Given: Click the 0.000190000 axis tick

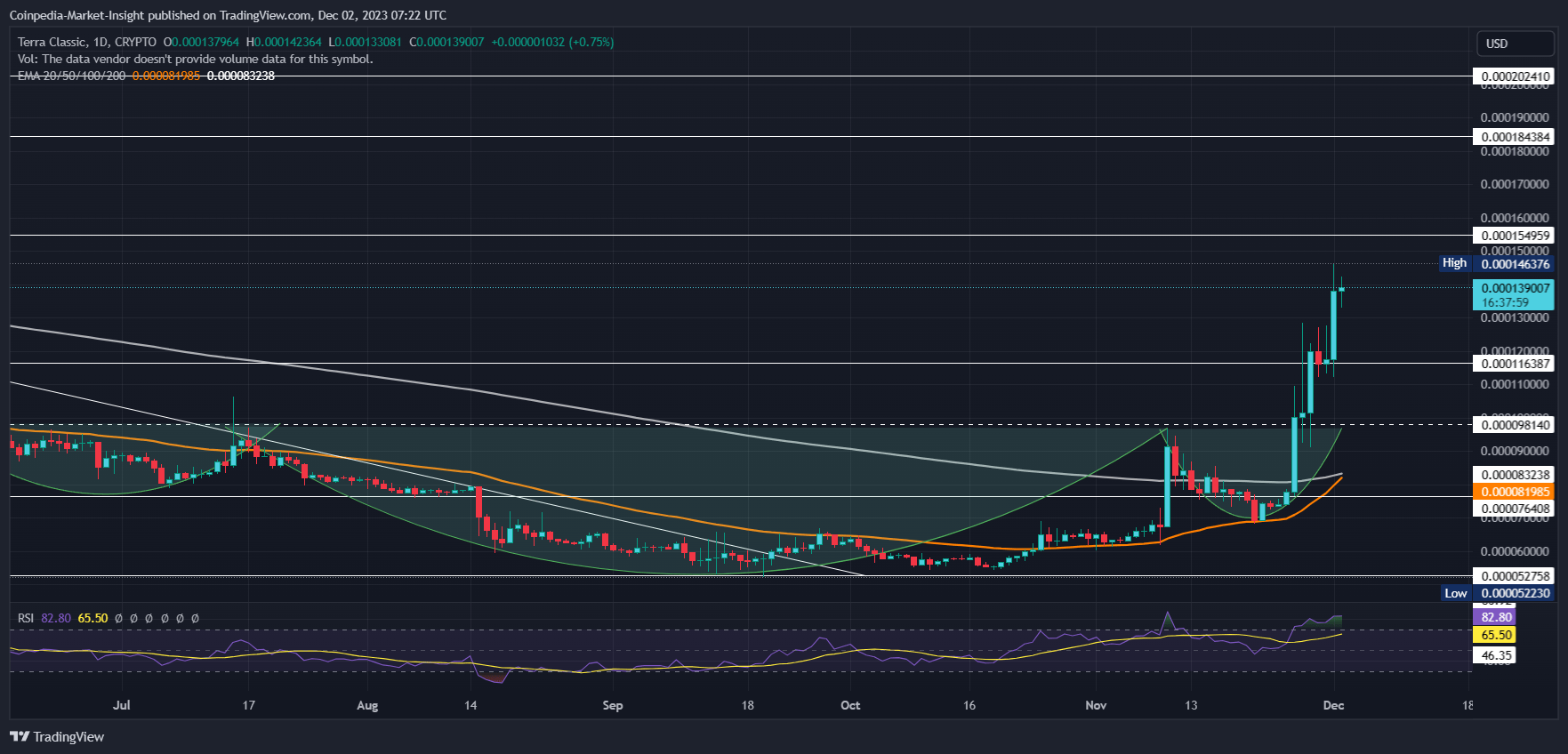Looking at the screenshot, I should [1515, 117].
